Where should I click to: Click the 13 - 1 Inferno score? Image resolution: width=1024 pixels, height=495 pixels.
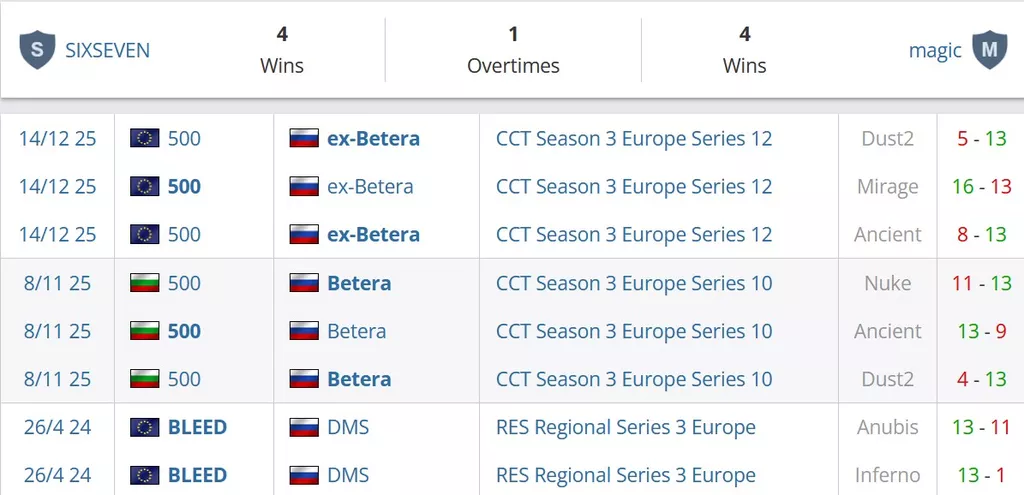(x=981, y=475)
